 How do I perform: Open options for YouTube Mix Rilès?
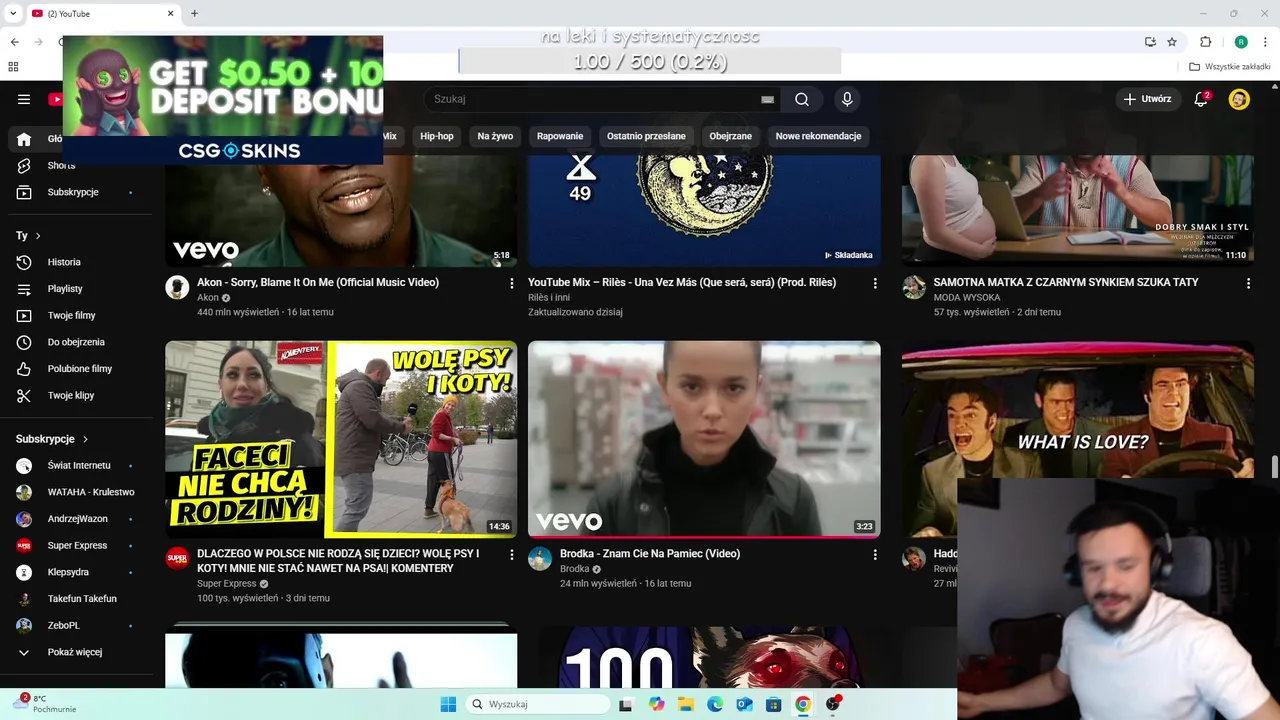click(x=875, y=283)
